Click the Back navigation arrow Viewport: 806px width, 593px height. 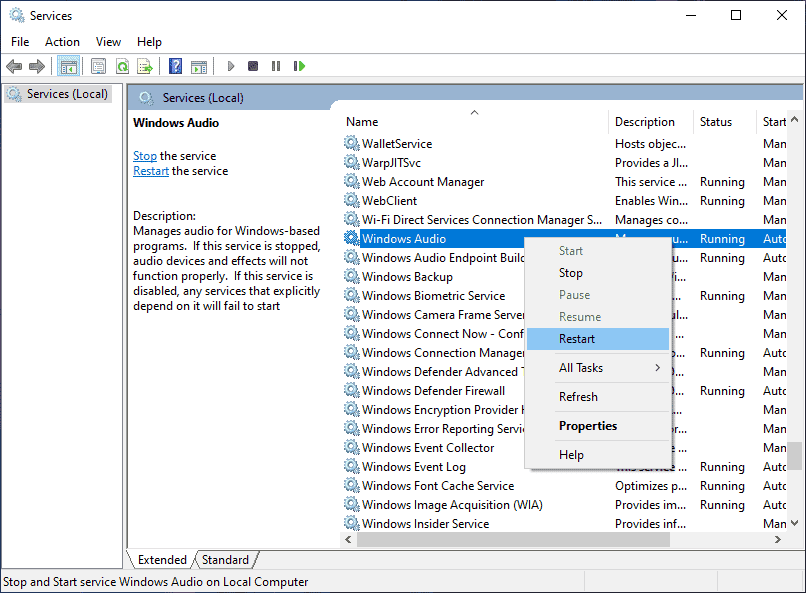pos(14,66)
